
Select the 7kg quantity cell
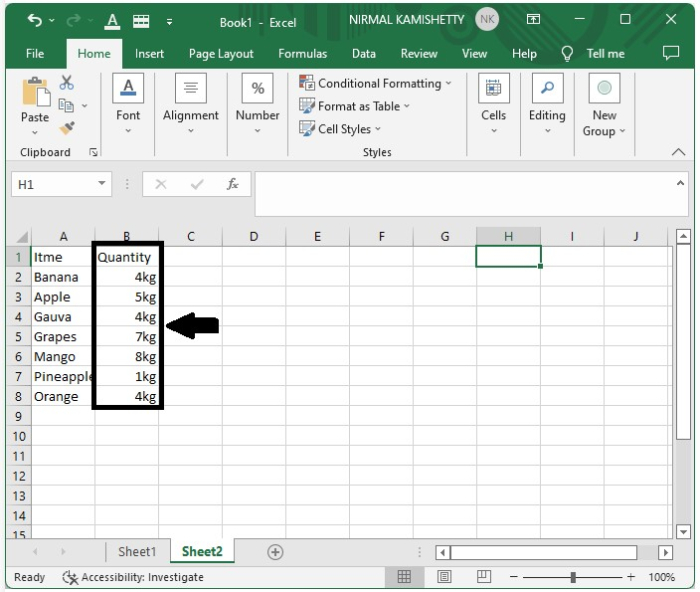[127, 337]
